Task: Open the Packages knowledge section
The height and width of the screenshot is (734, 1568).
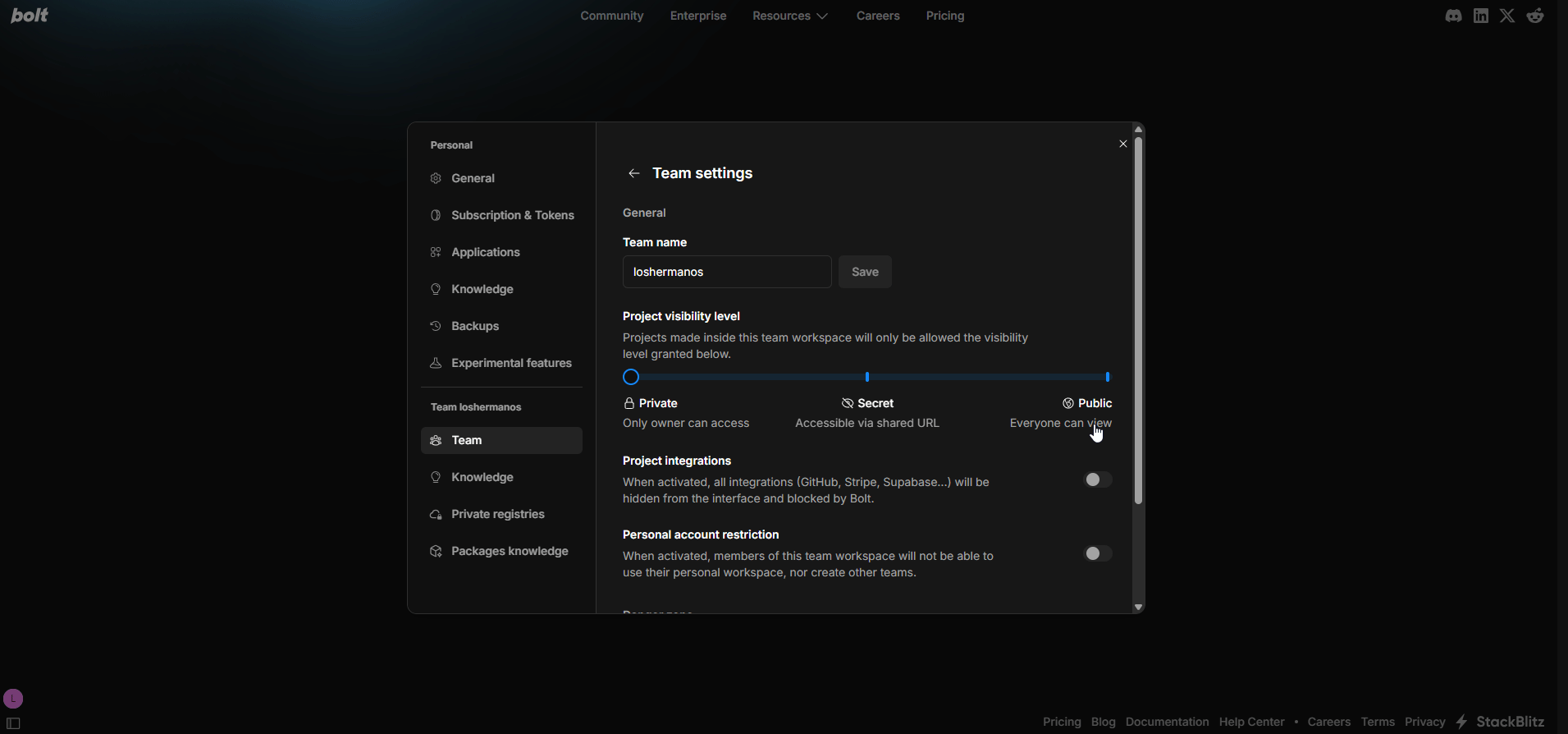Action: (x=501, y=551)
